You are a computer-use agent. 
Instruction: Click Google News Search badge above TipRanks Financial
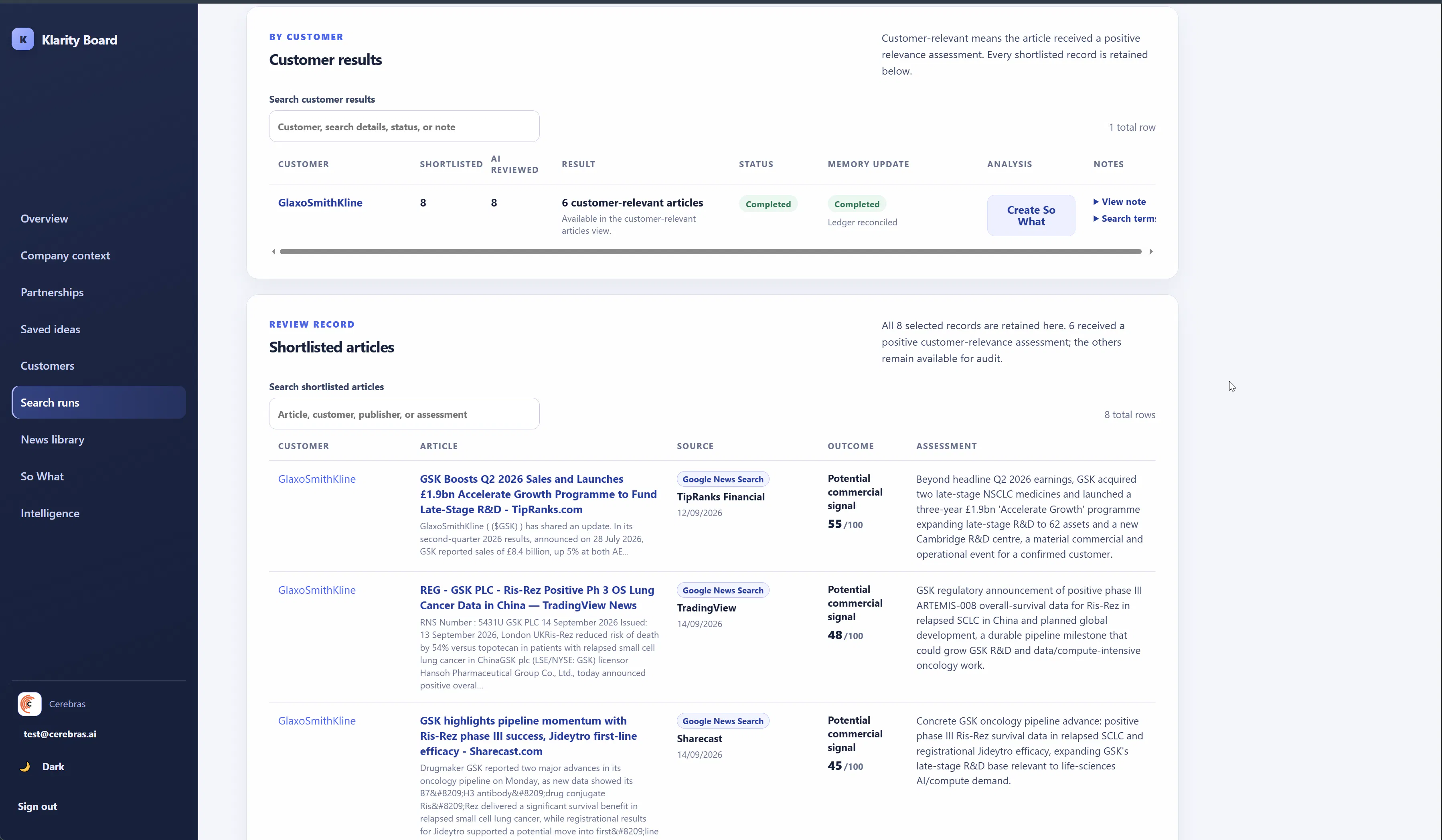pos(723,479)
